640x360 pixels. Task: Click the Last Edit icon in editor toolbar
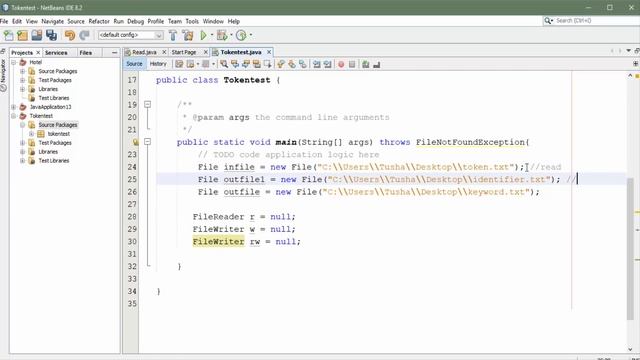point(179,64)
